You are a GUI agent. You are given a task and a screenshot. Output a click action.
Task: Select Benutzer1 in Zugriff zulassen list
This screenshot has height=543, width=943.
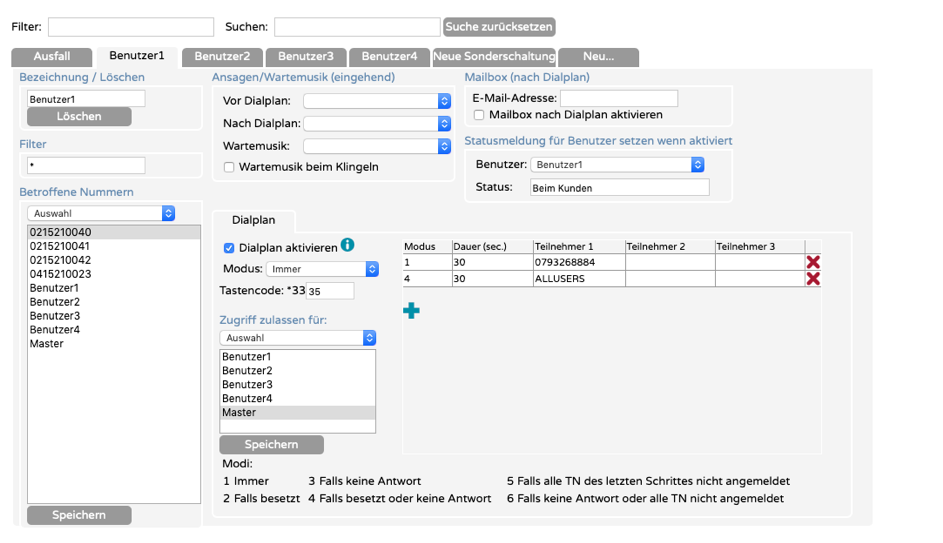(x=298, y=357)
